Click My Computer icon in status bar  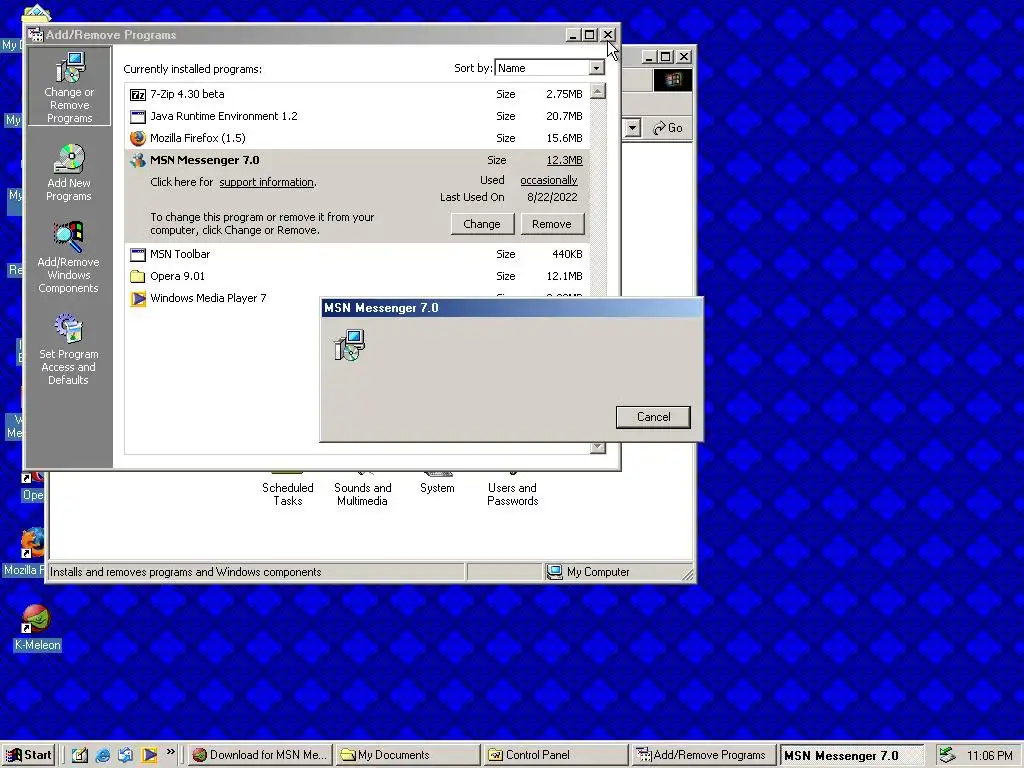554,572
